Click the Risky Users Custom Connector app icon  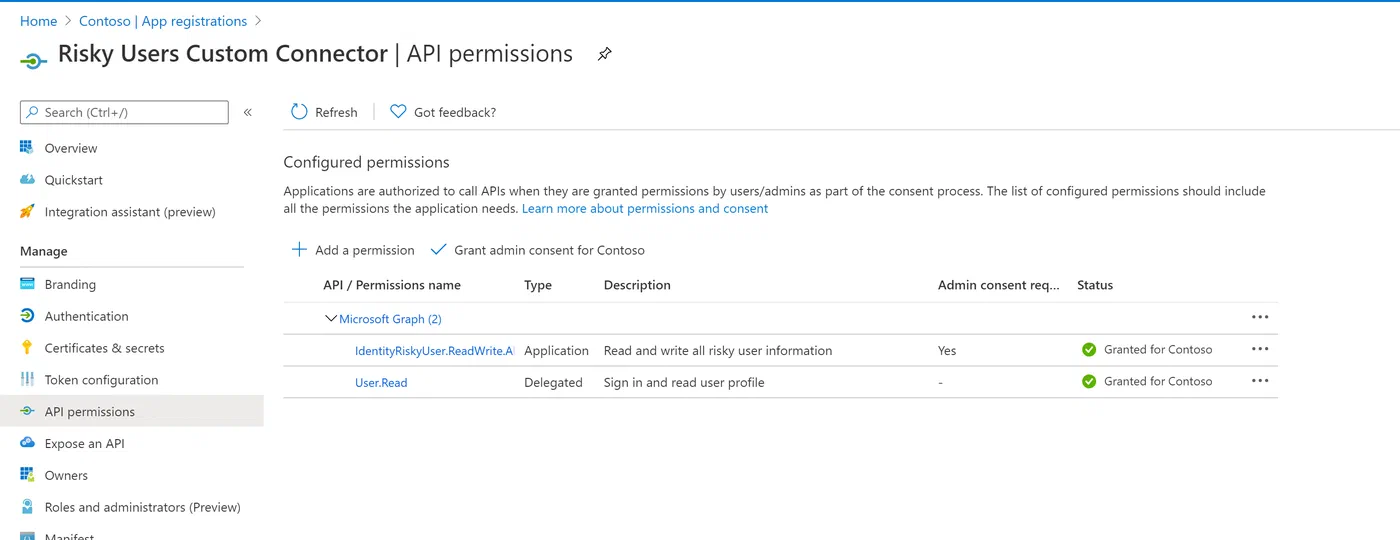tap(33, 61)
